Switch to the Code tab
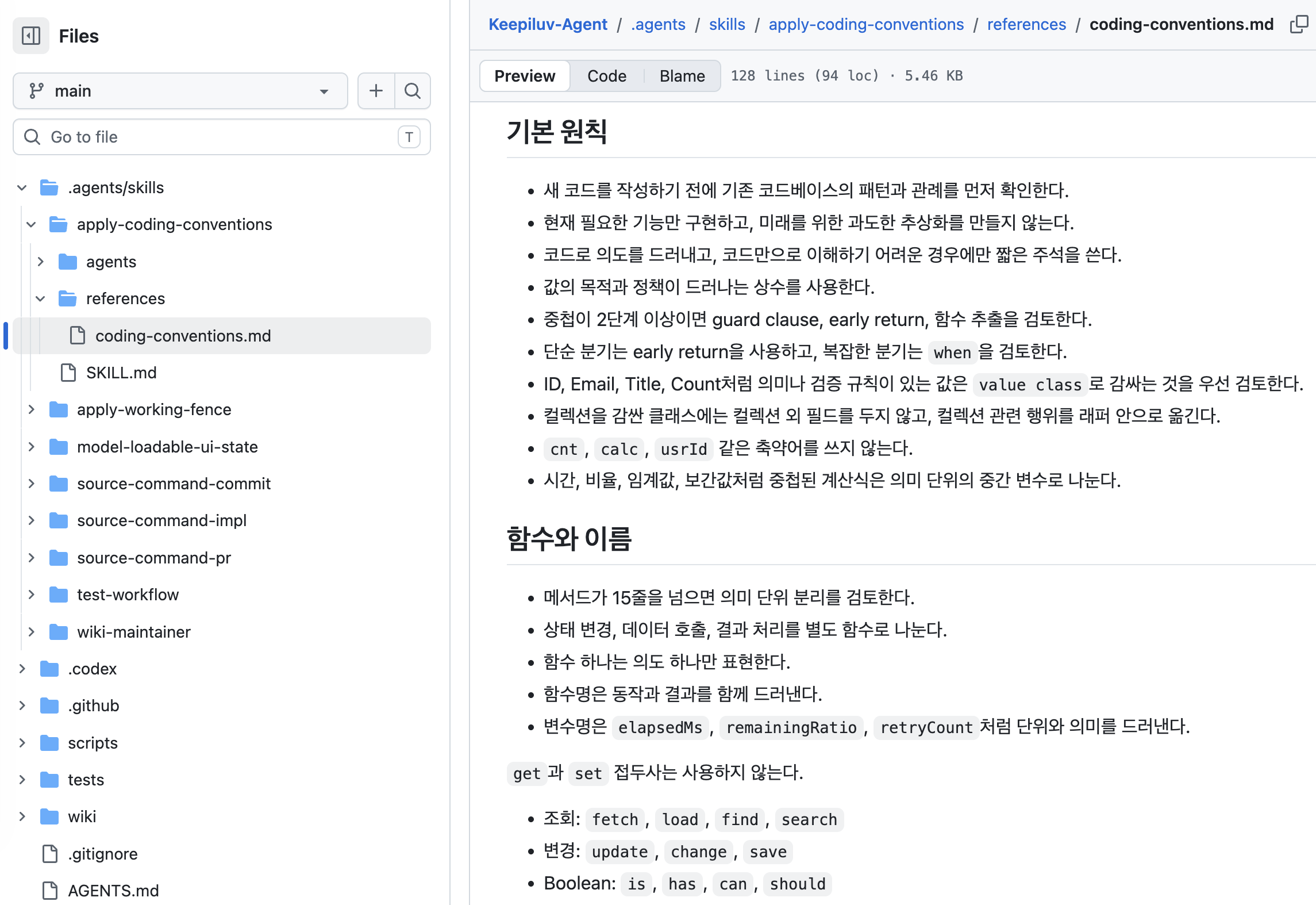 coord(606,76)
